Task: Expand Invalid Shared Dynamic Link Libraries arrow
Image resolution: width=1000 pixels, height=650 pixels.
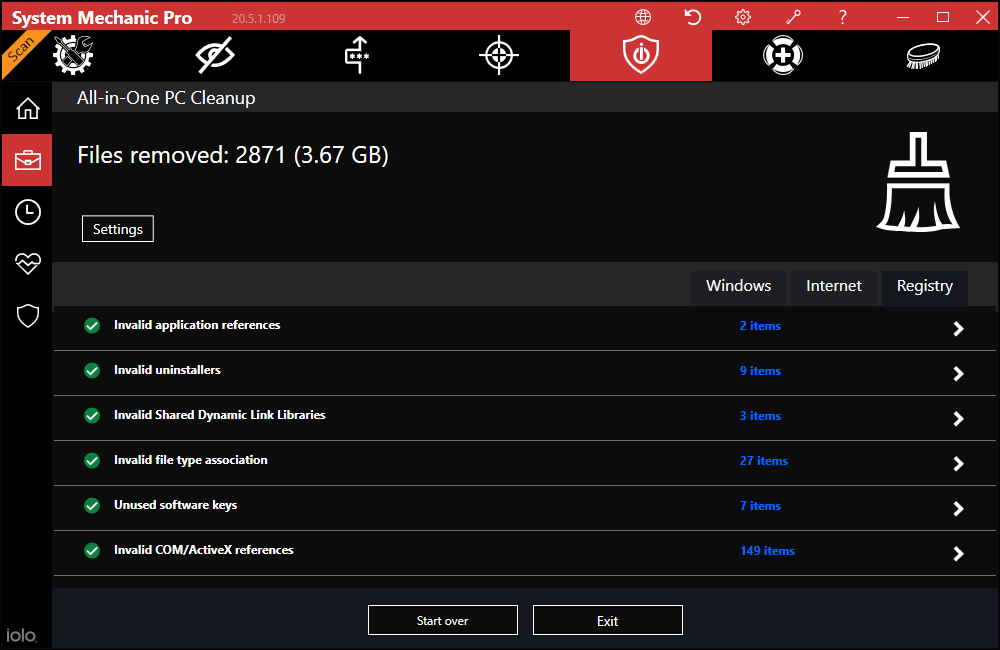Action: pyautogui.click(x=958, y=418)
